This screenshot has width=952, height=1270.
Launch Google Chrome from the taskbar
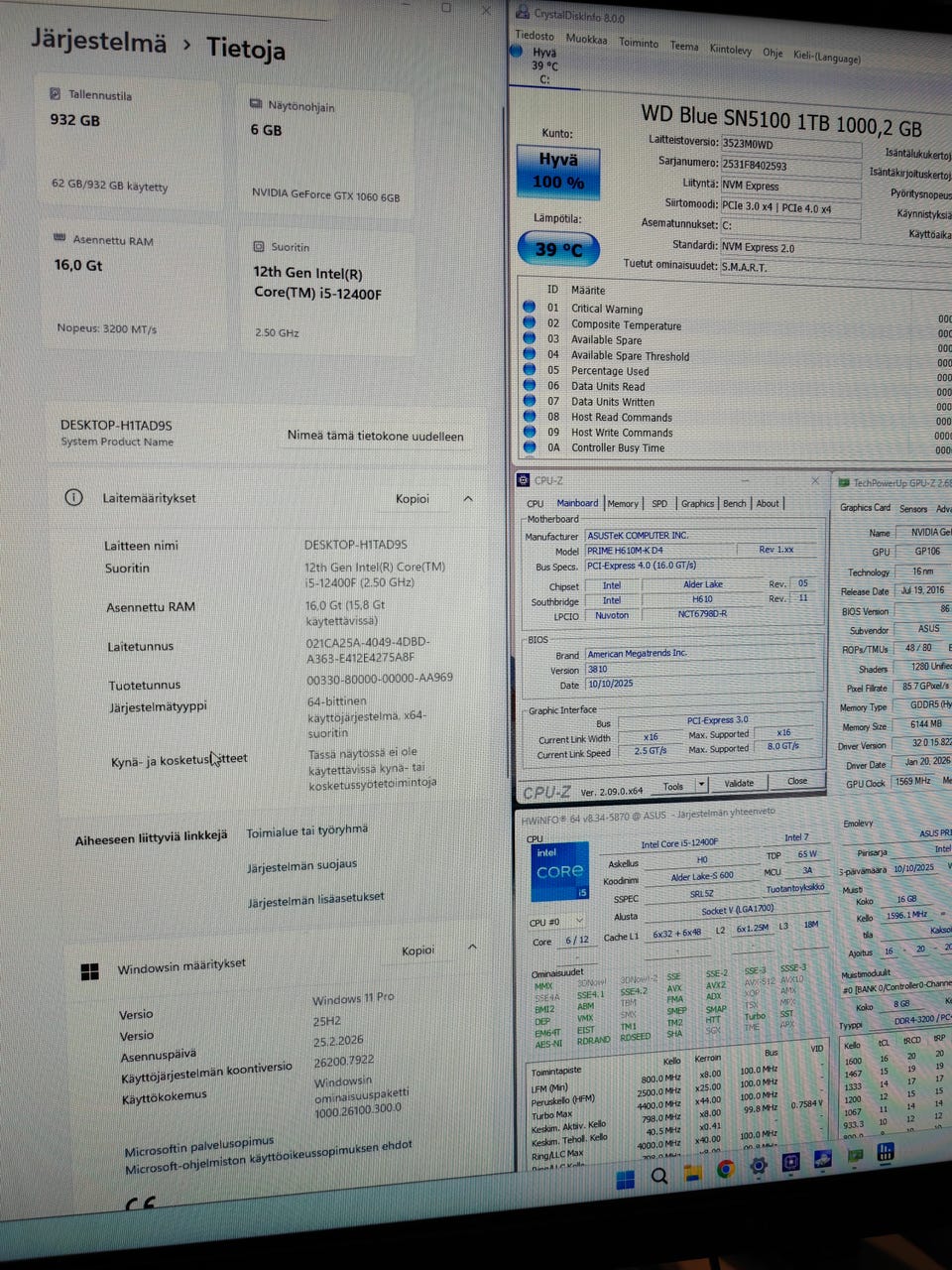click(x=725, y=1169)
